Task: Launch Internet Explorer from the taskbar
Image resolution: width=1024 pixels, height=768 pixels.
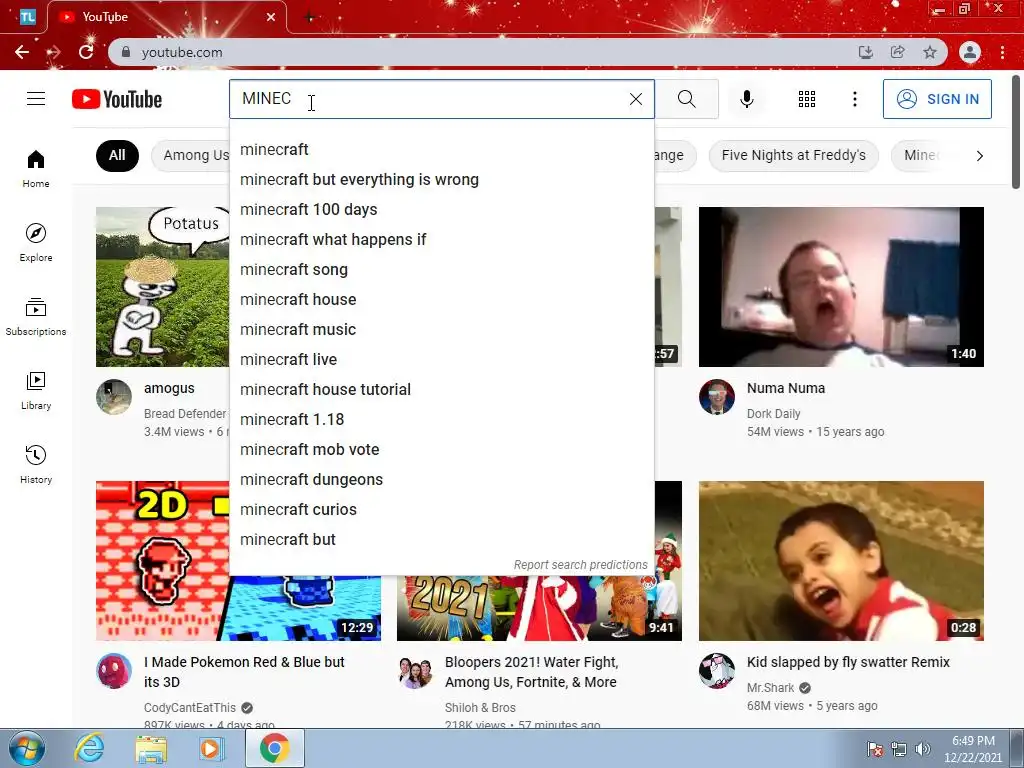Action: click(x=89, y=748)
